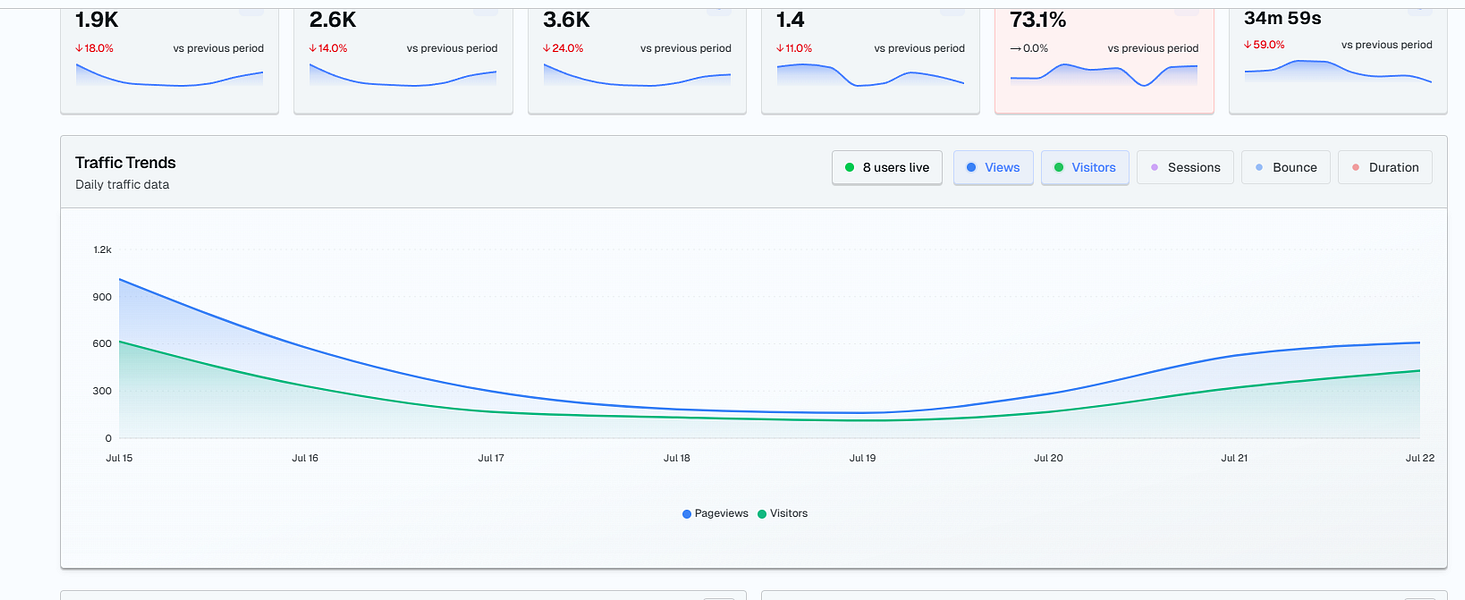Click the 18.0% decrease indicator
Image resolution: width=1465 pixels, height=600 pixels.
coord(94,48)
